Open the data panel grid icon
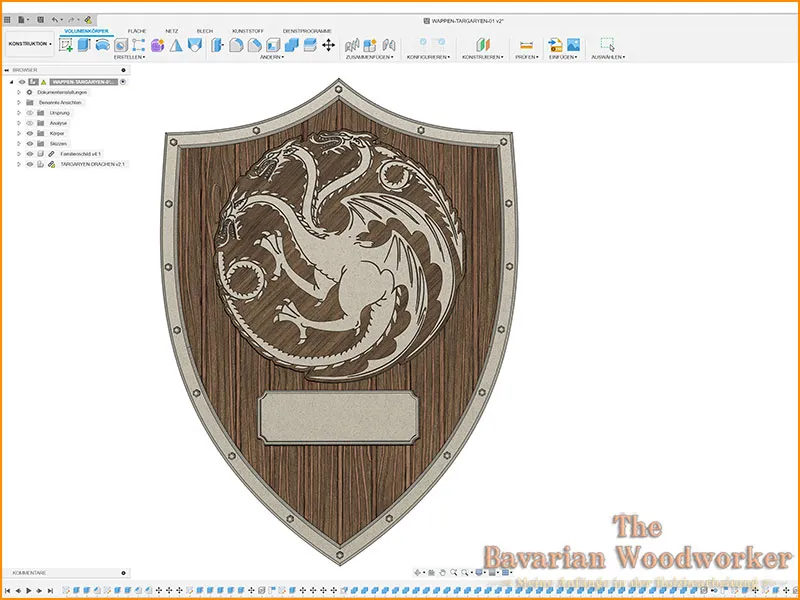 (7, 20)
